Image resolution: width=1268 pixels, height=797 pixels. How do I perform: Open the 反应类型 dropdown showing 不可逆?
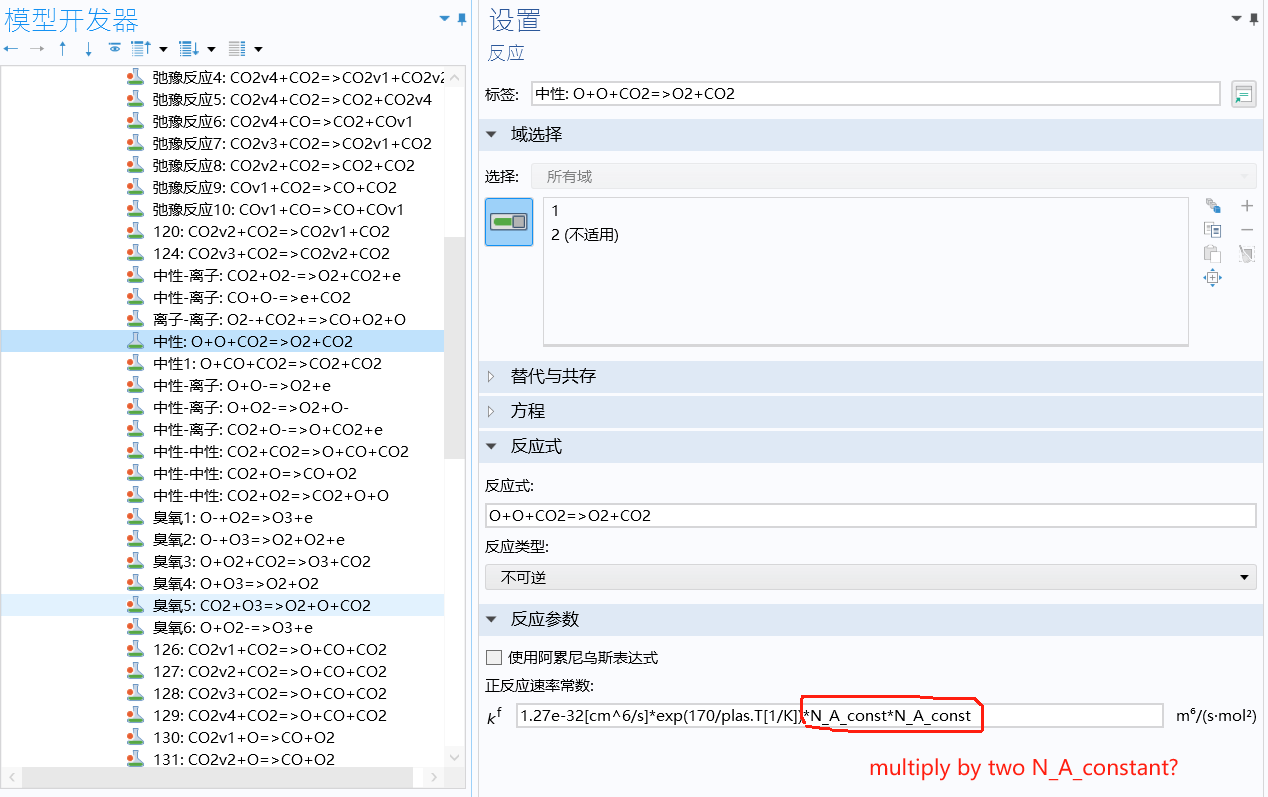870,577
